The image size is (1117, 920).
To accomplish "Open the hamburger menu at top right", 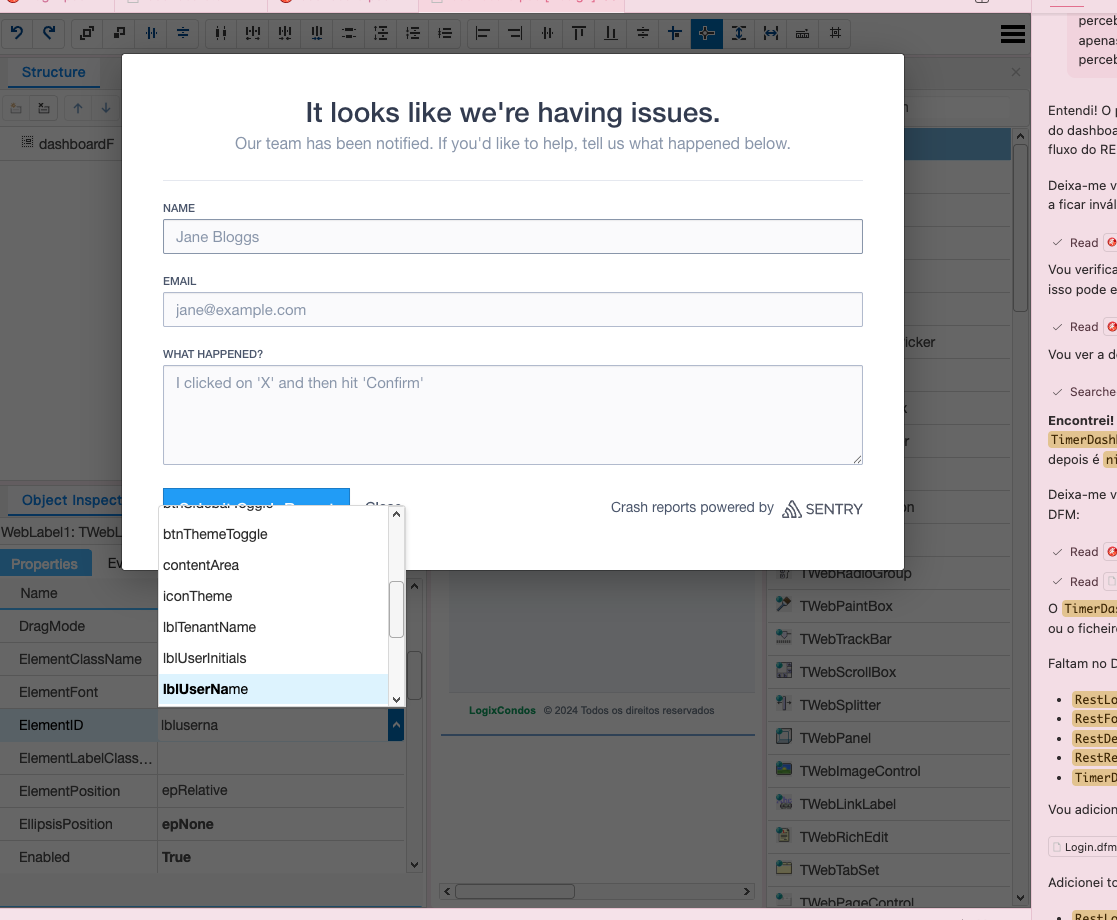I will [x=1012, y=33].
